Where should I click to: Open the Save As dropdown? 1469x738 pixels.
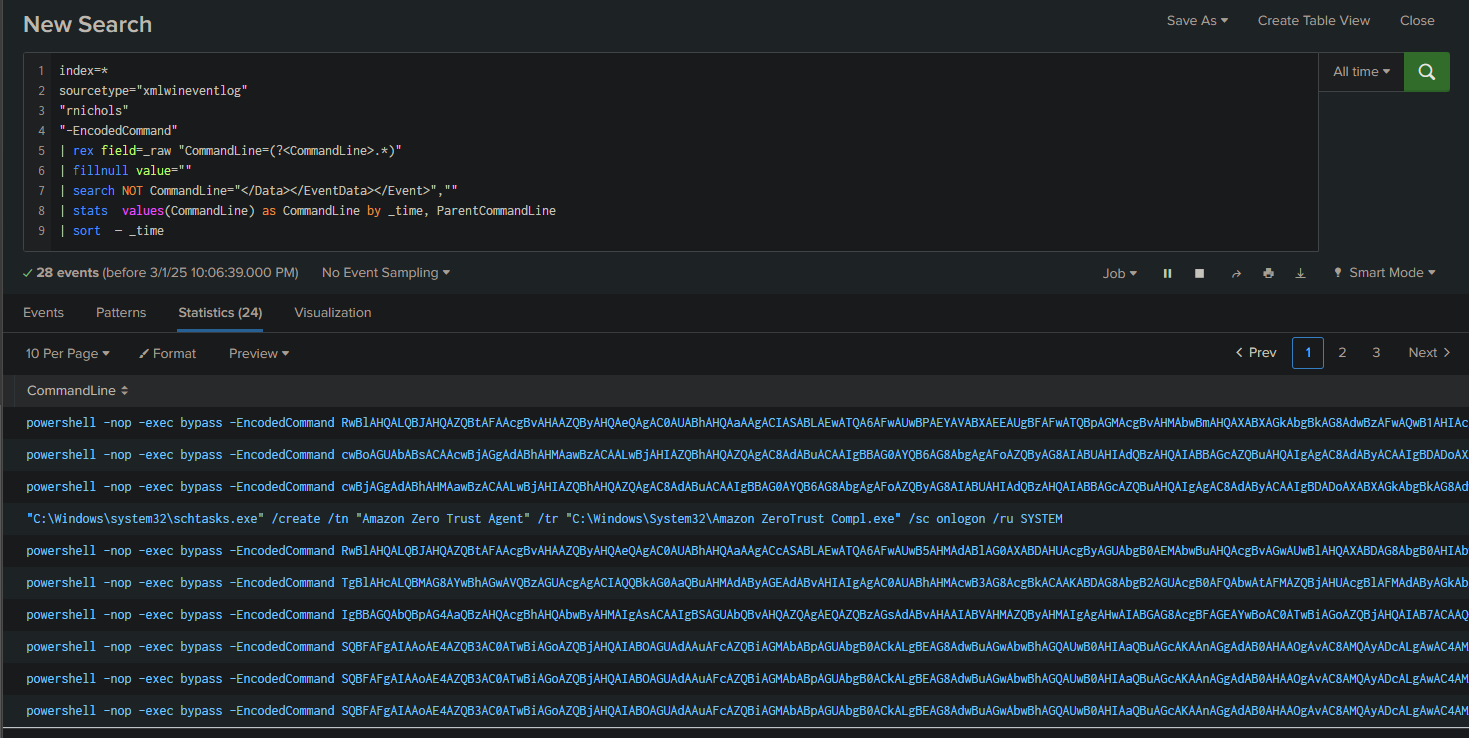(x=1197, y=20)
